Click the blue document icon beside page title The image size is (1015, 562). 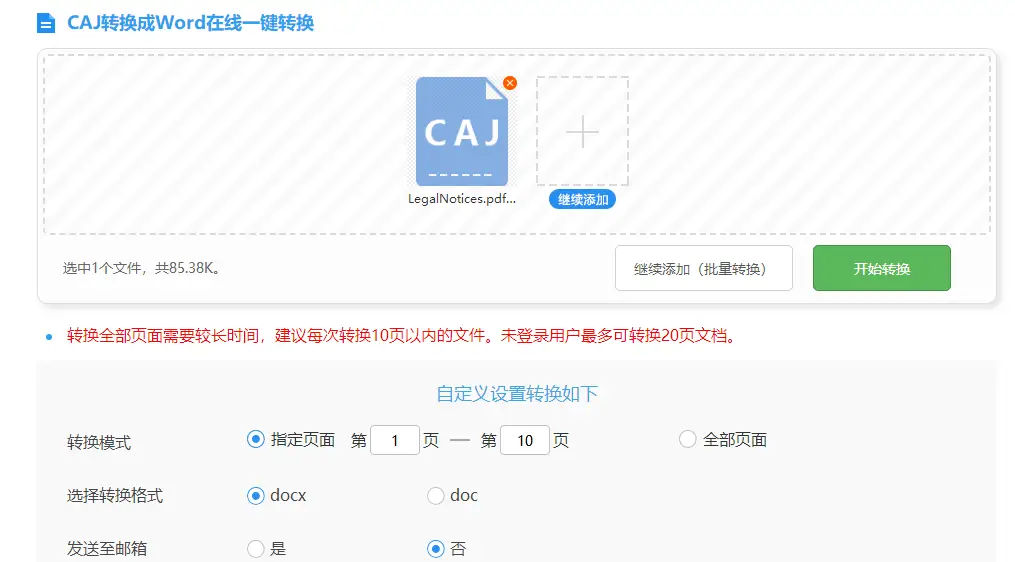46,23
